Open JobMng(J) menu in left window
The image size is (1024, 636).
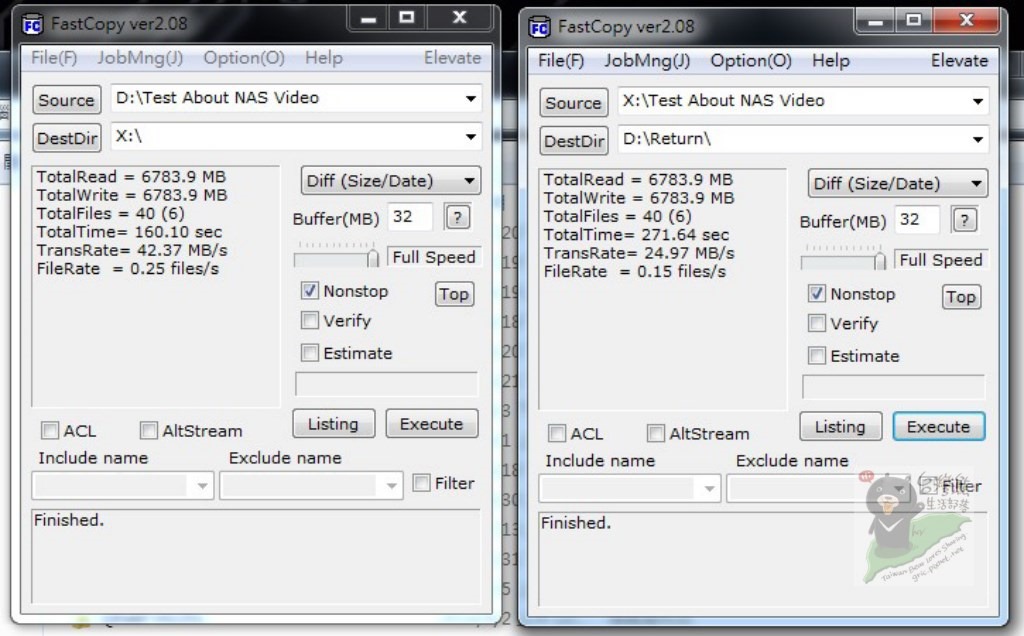point(140,58)
